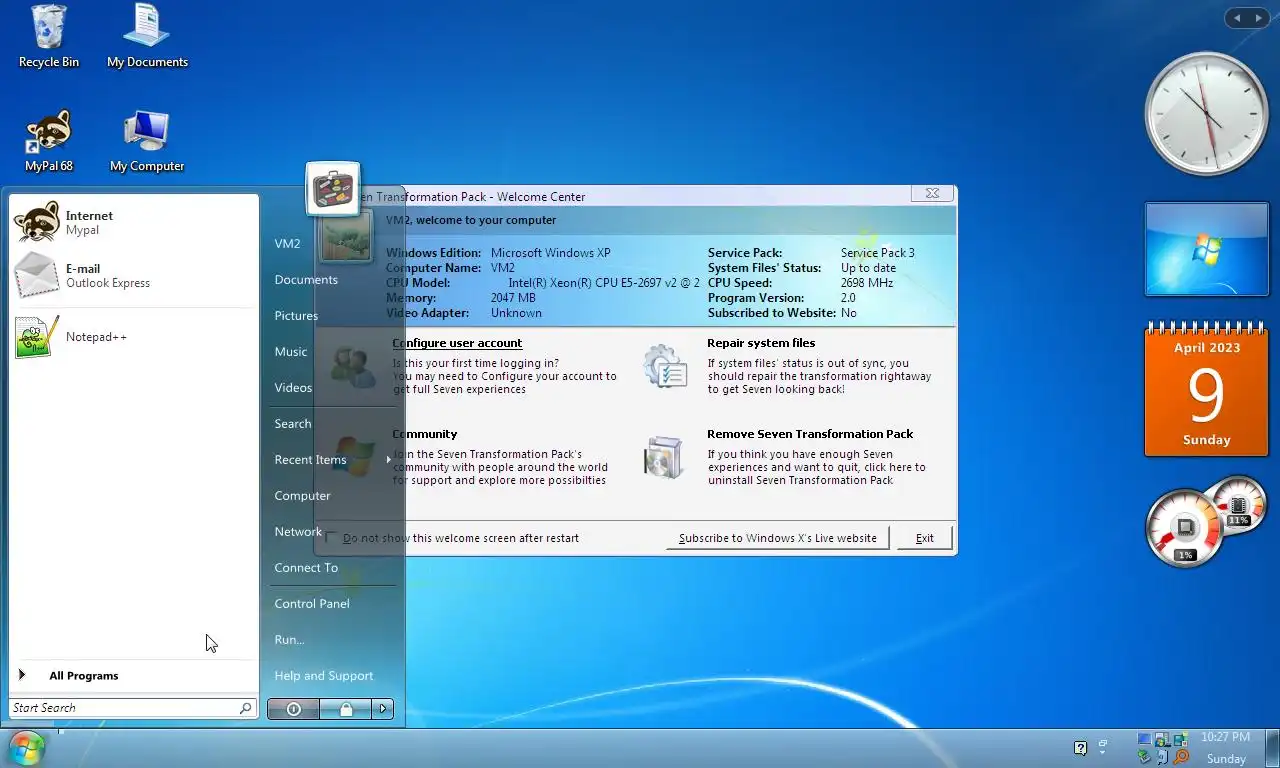Close the Welcome Center window
The image size is (1280, 768).
tap(932, 193)
